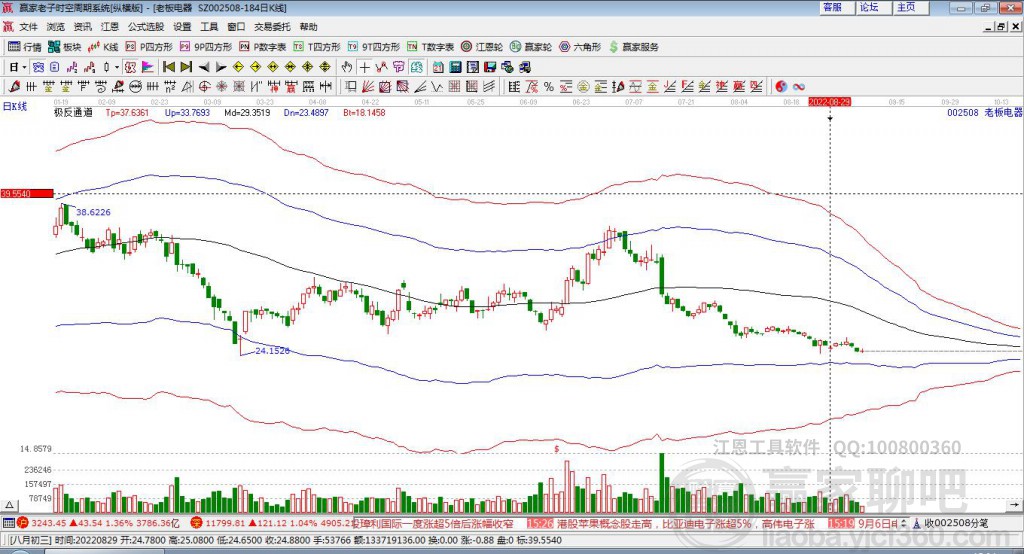Switch to the K线 chart view
The image size is (1024, 554).
coord(103,47)
